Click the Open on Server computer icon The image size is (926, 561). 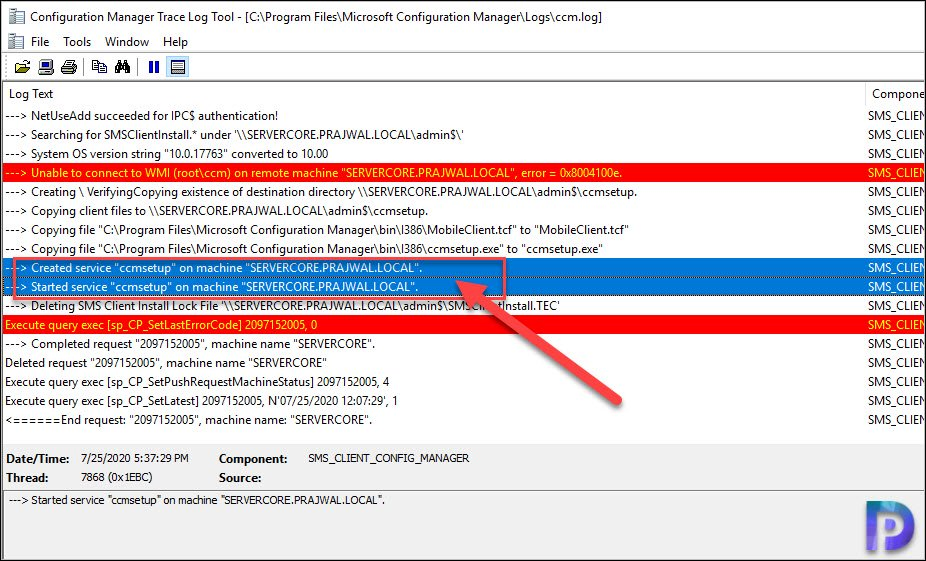46,67
